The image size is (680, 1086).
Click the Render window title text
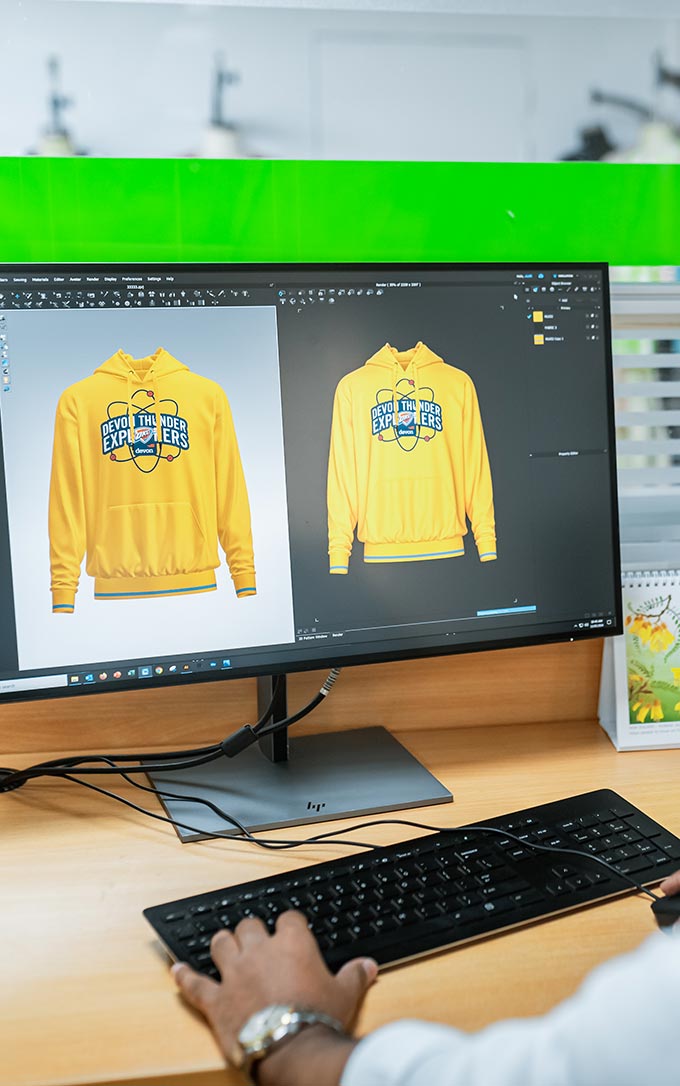point(398,285)
